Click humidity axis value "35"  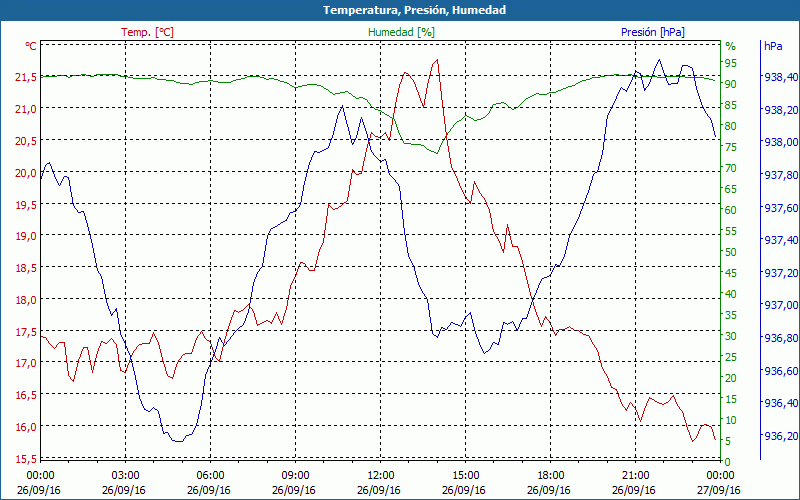731,315
